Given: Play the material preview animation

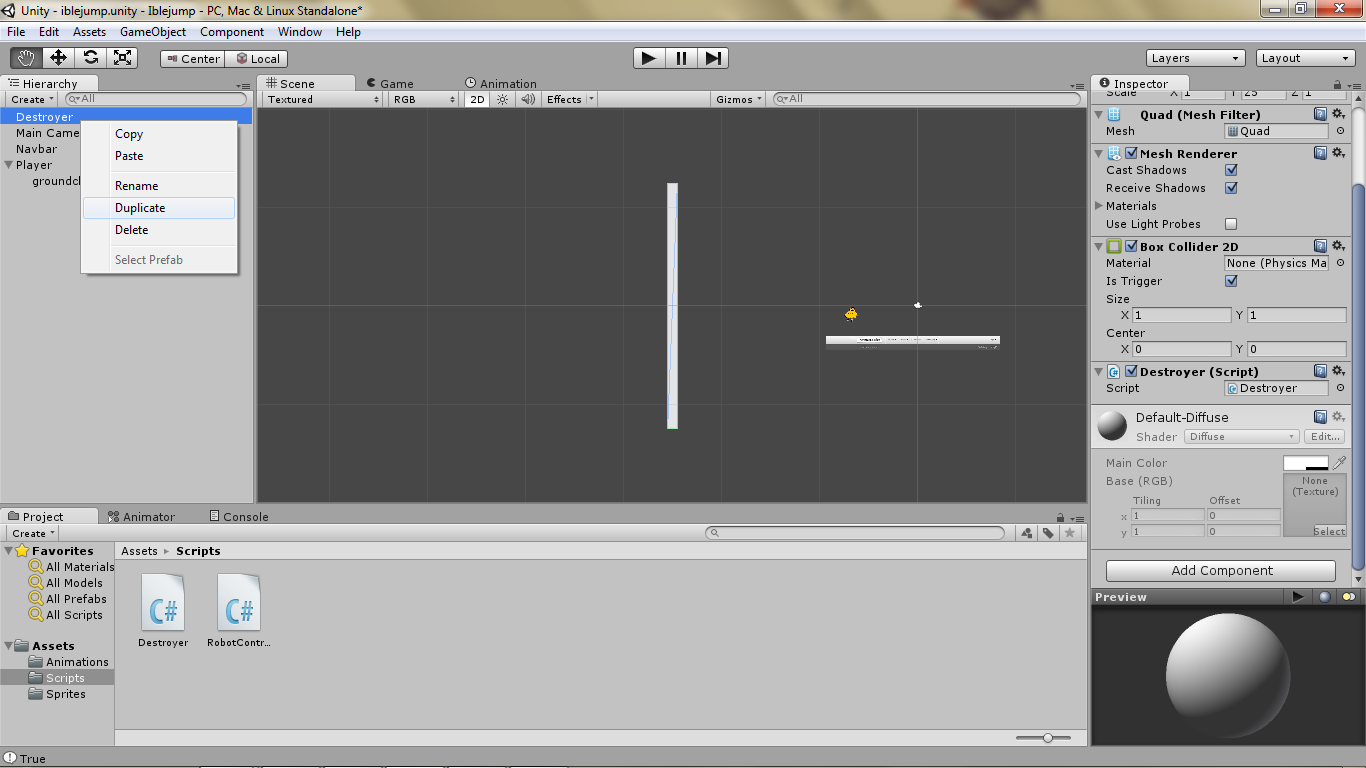Looking at the screenshot, I should [x=1298, y=597].
